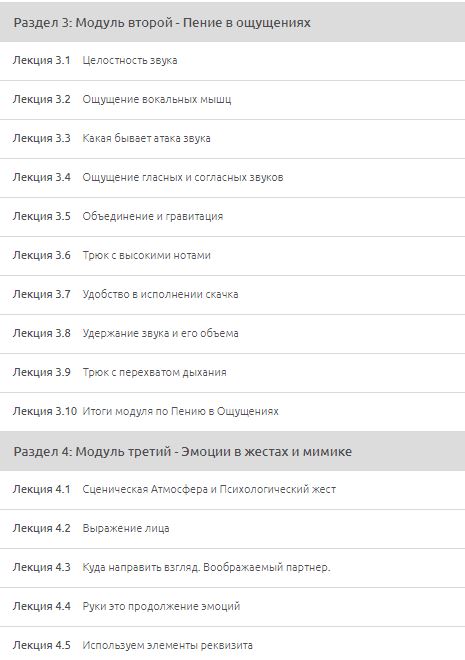Select lecture 3.8 Удержание звука и его объема

pos(232,334)
